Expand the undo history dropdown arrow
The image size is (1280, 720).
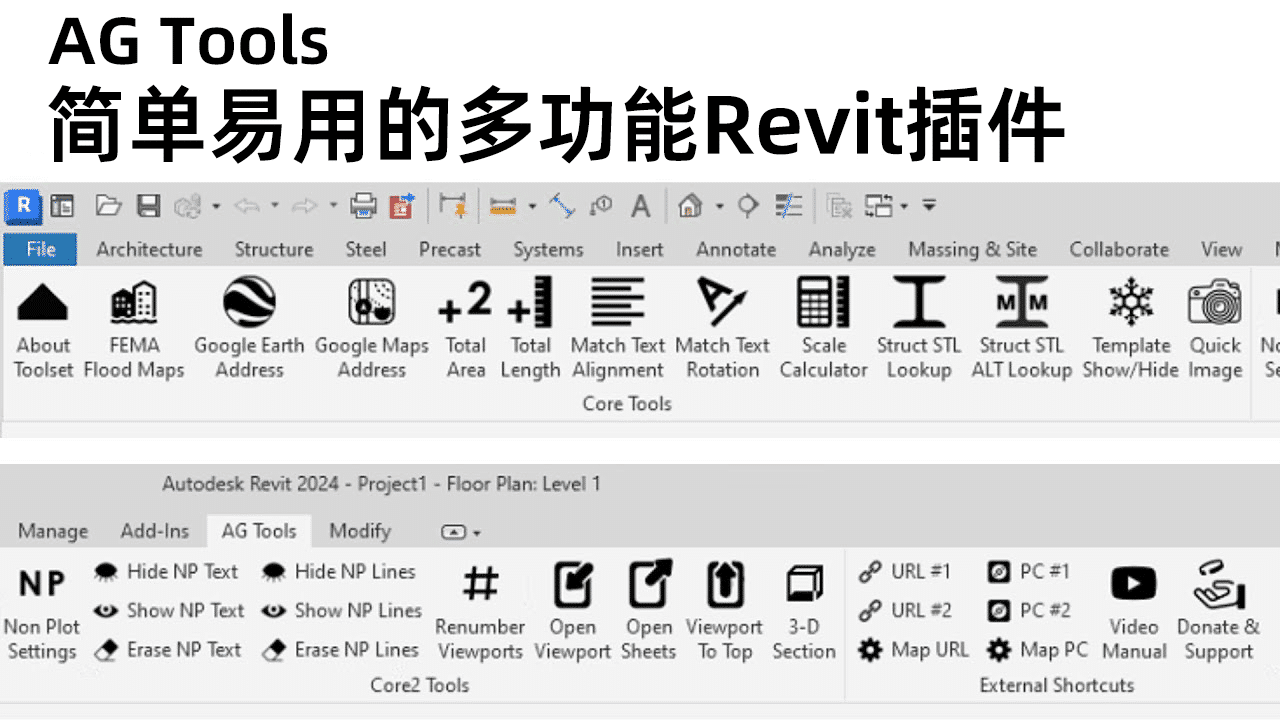(x=274, y=206)
